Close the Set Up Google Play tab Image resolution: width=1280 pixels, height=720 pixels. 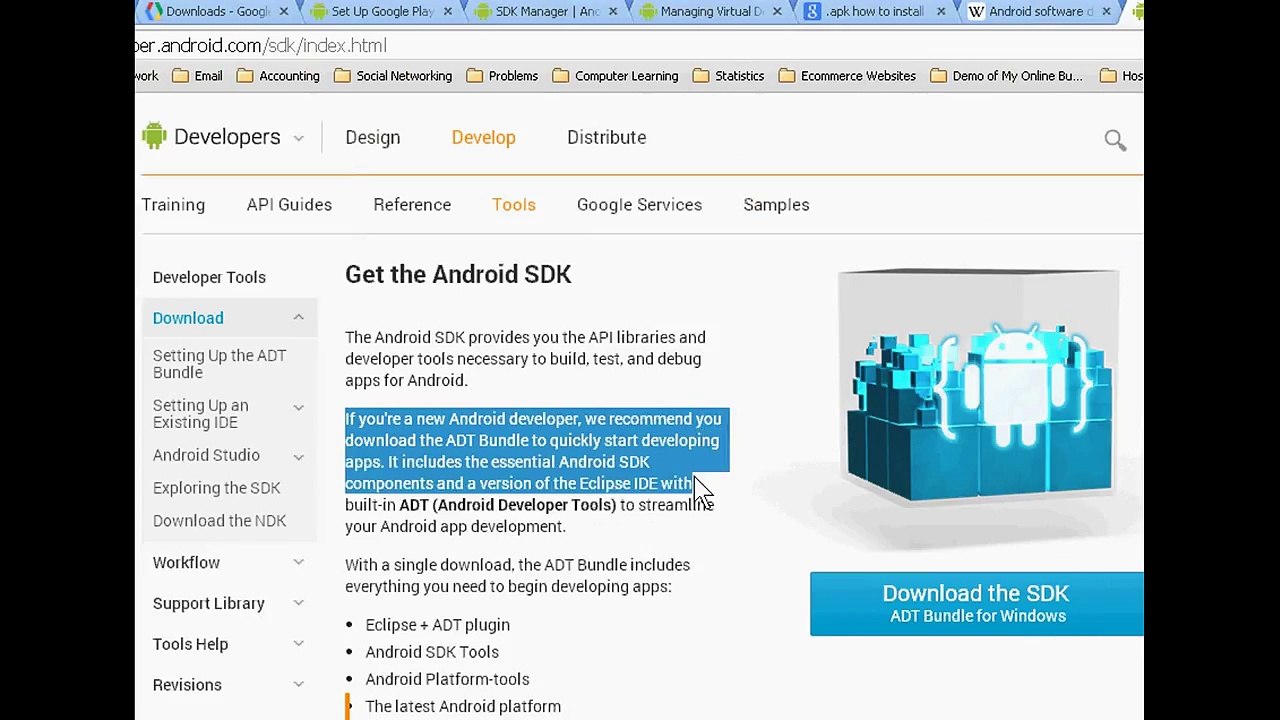pyautogui.click(x=447, y=11)
